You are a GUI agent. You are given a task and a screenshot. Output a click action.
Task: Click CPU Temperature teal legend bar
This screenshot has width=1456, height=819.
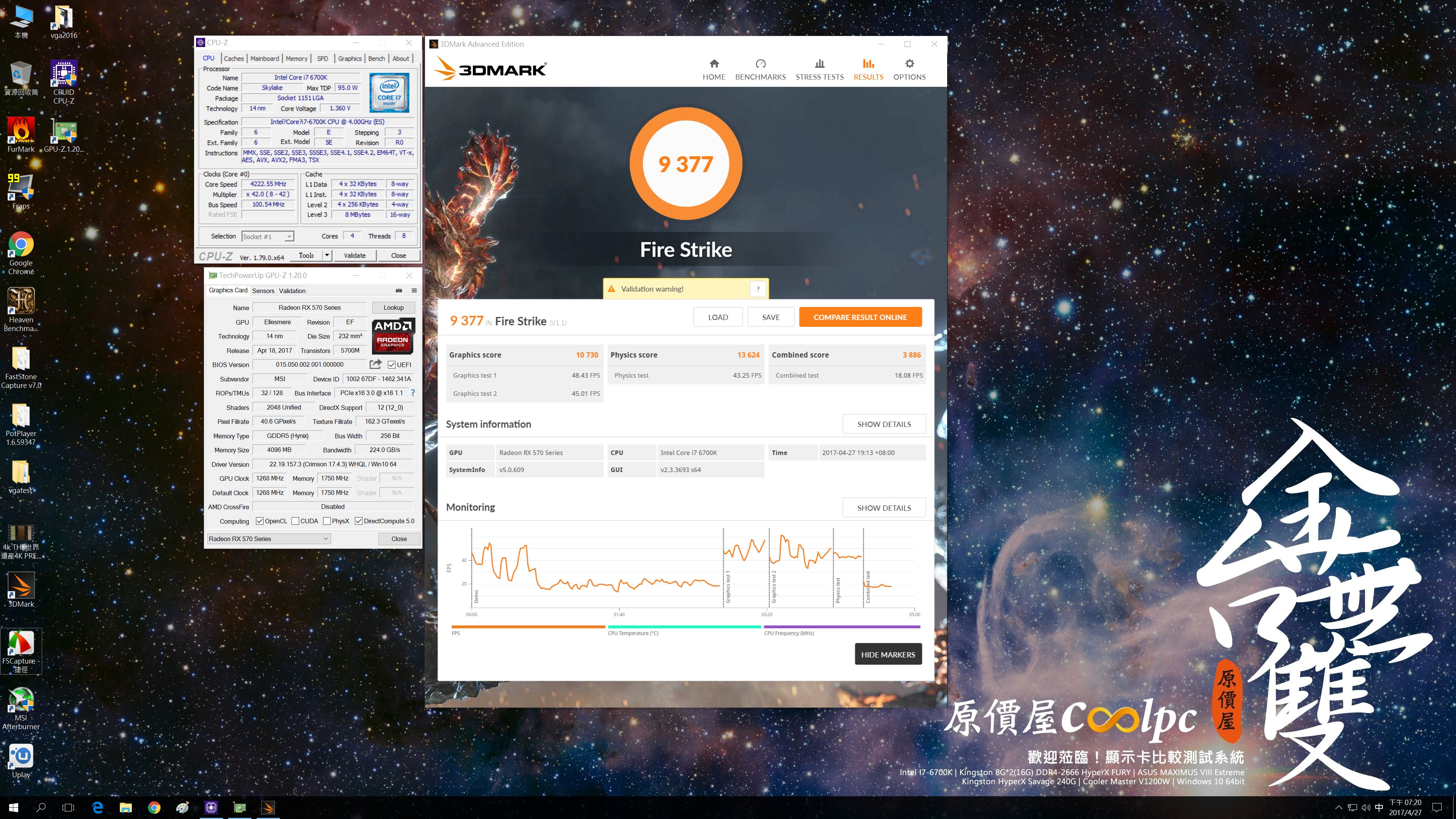[684, 627]
